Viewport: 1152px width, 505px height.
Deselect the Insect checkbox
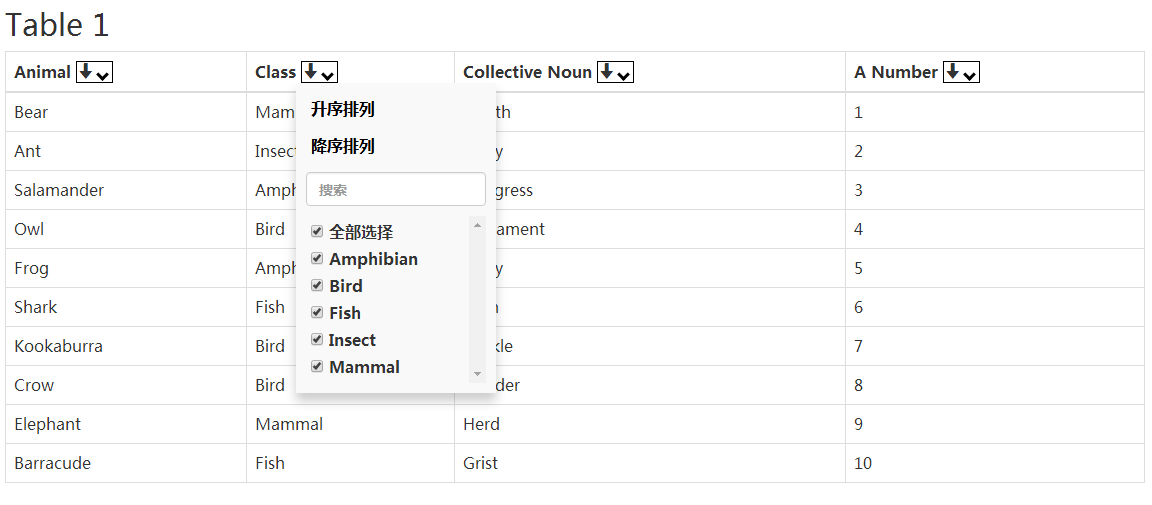[x=317, y=340]
